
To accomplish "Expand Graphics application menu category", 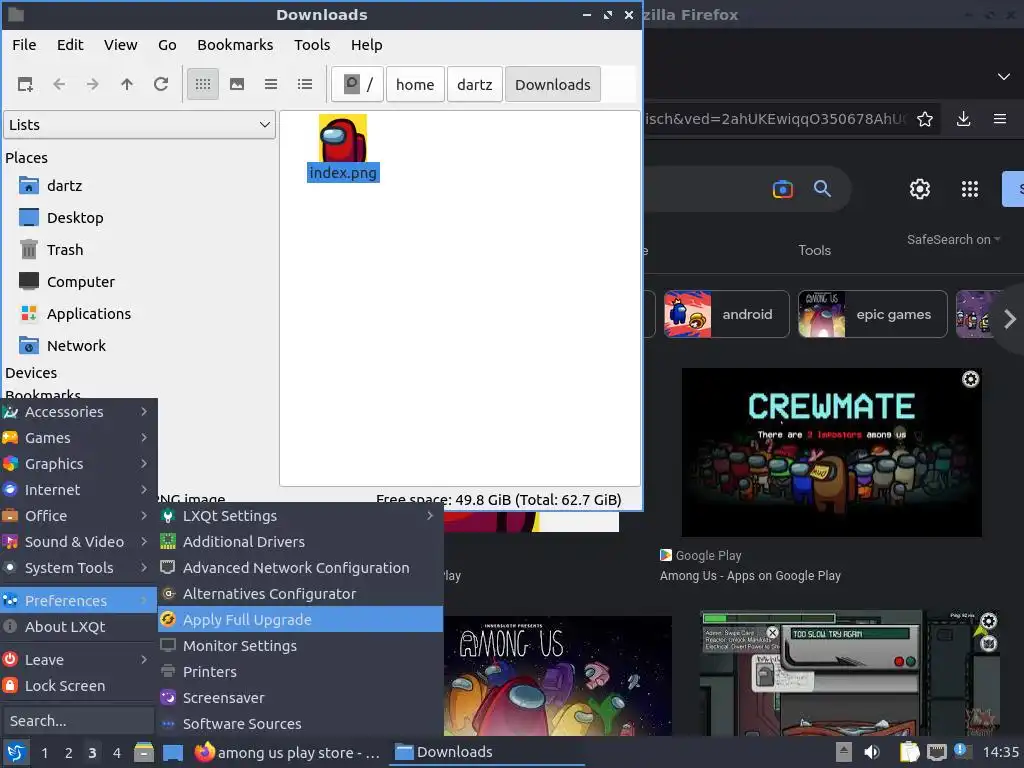I will [x=78, y=464].
